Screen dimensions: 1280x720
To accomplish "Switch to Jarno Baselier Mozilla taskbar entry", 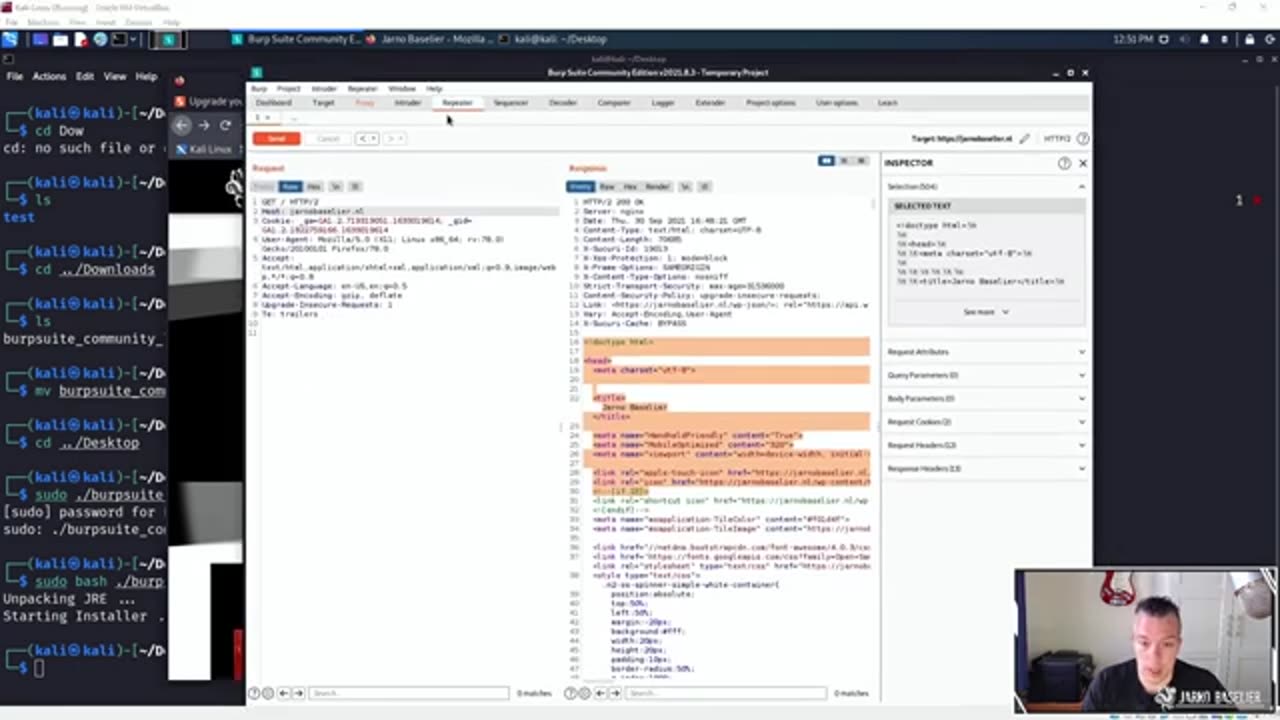I will pos(430,39).
